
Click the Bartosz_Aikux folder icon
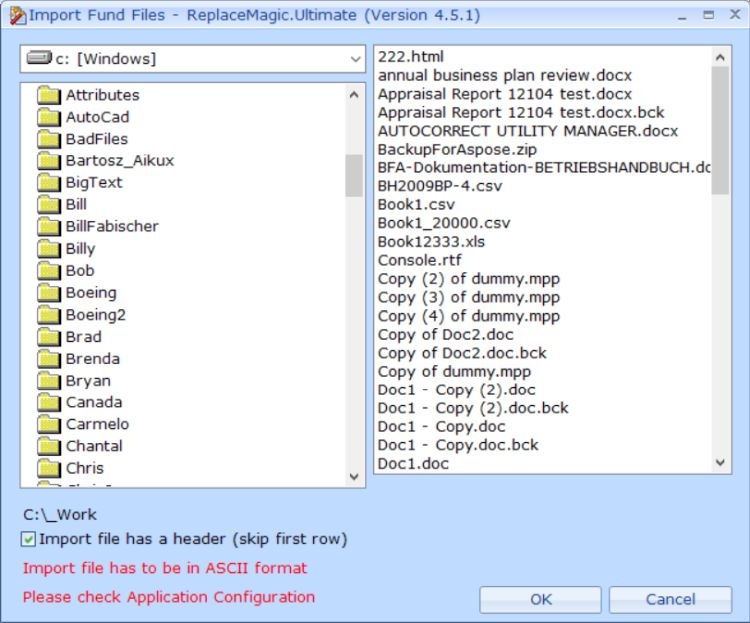(49, 161)
